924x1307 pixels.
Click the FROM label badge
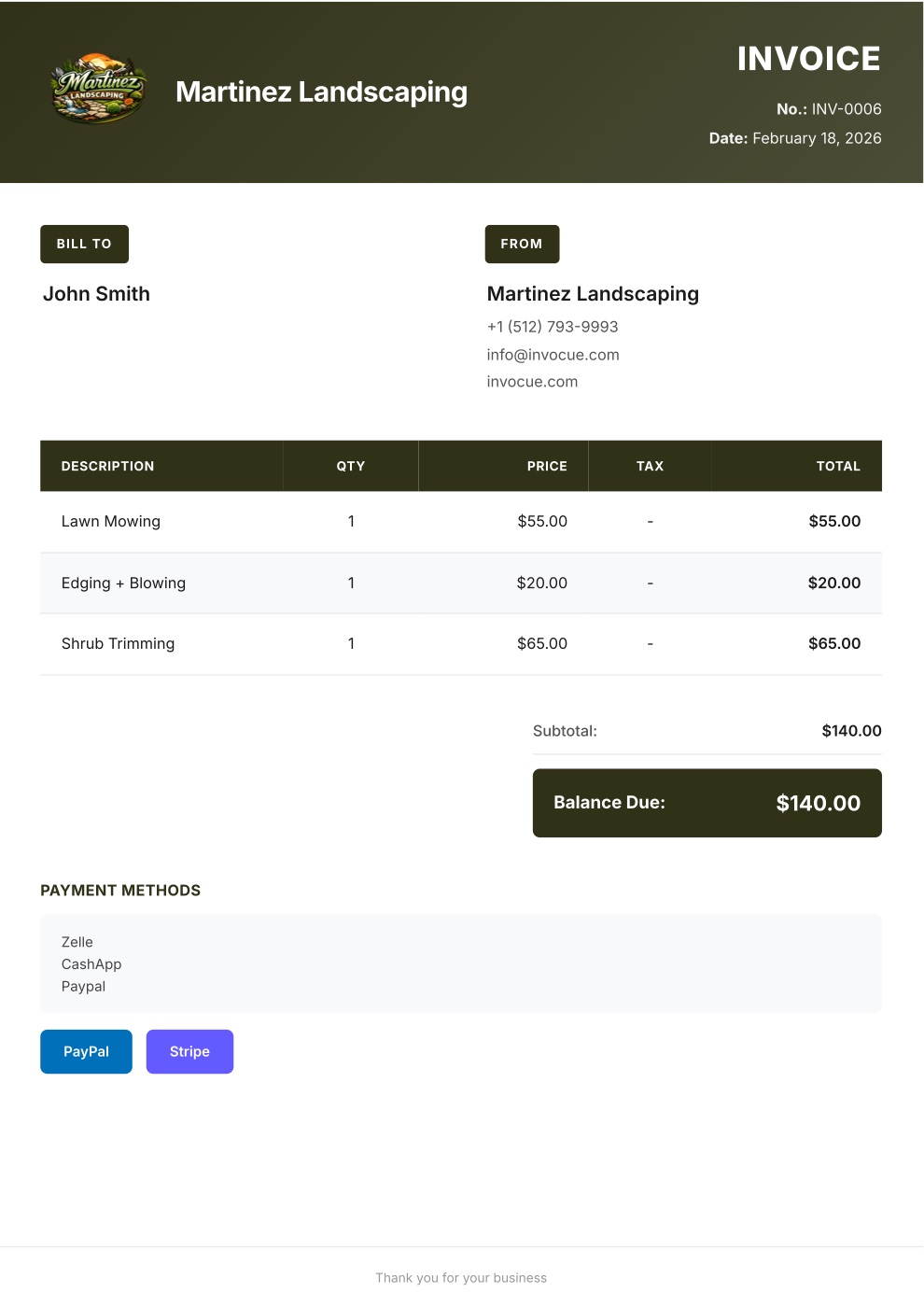pos(522,244)
